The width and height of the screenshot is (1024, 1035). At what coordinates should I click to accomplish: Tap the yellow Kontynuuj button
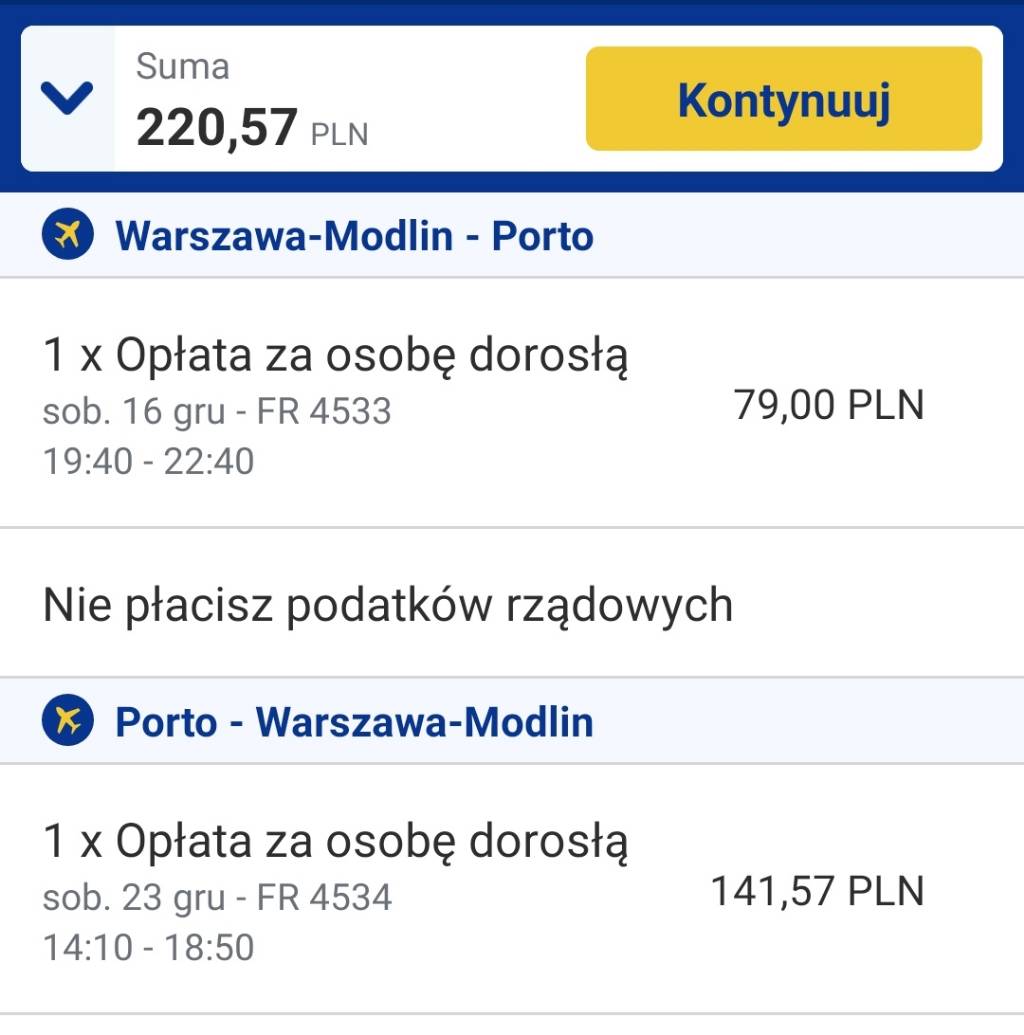pos(784,99)
